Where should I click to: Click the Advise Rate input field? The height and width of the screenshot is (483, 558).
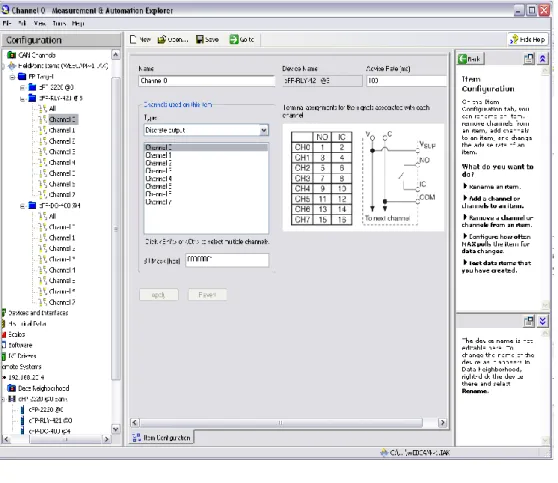point(406,81)
